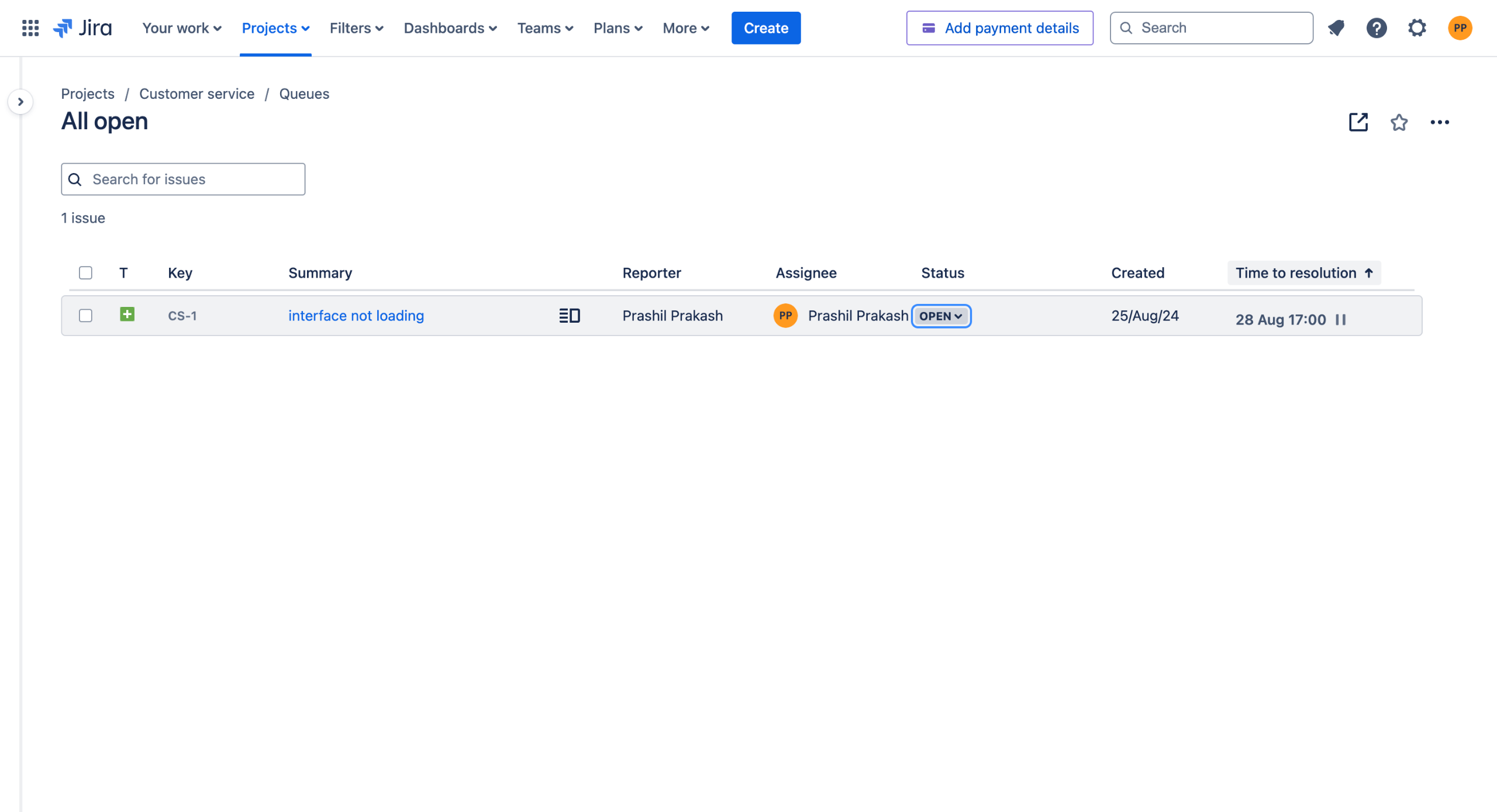Open the app switcher grid icon
The image size is (1497, 812).
click(x=30, y=27)
